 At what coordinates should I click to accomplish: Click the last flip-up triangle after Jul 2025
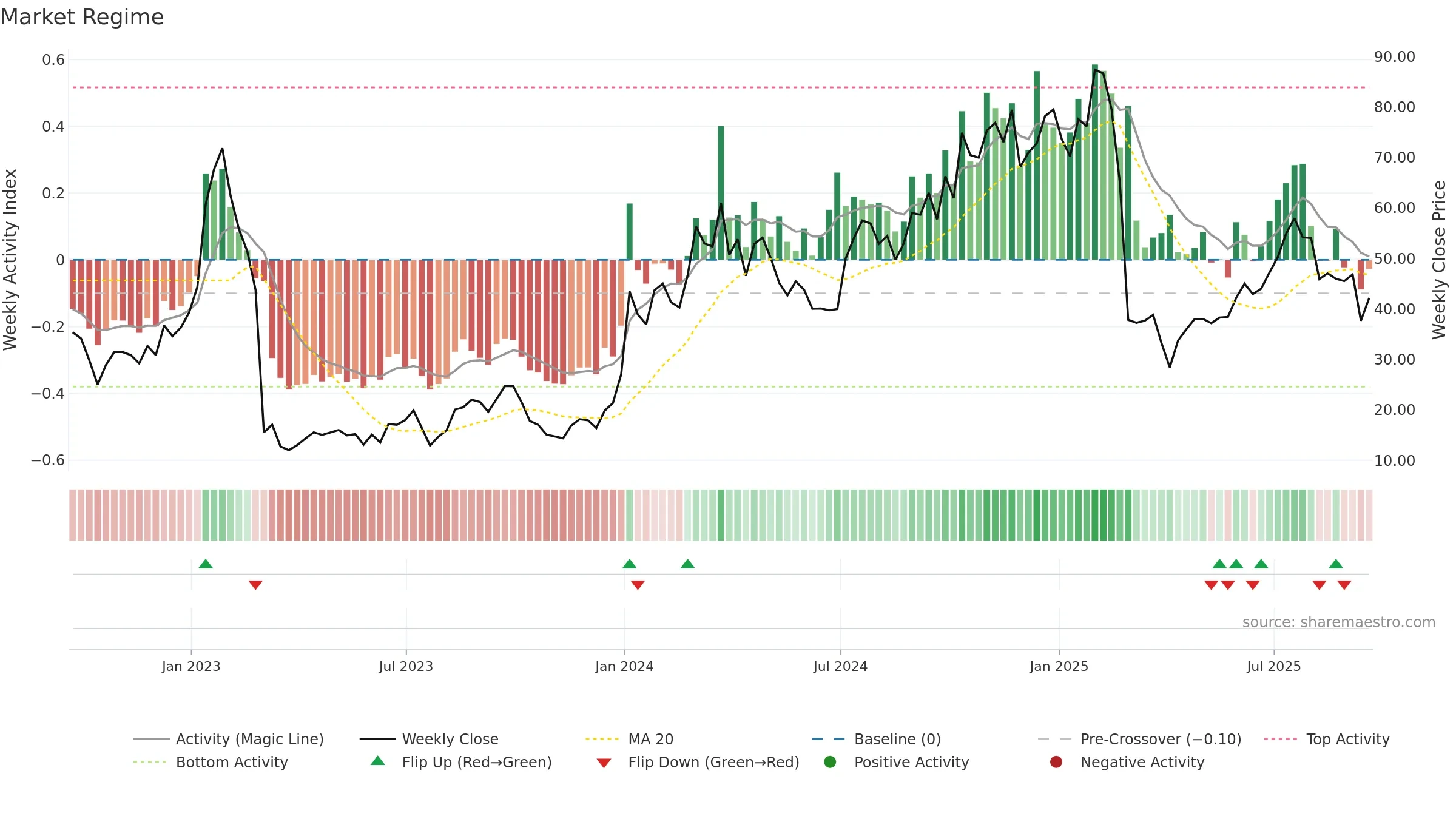(1336, 564)
